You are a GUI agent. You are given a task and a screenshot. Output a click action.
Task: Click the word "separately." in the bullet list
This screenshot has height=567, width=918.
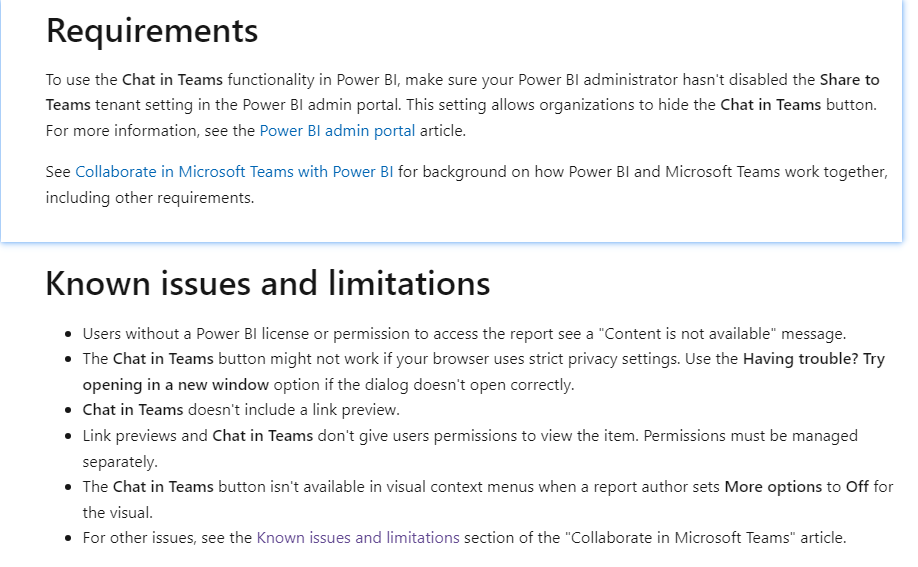tap(120, 462)
